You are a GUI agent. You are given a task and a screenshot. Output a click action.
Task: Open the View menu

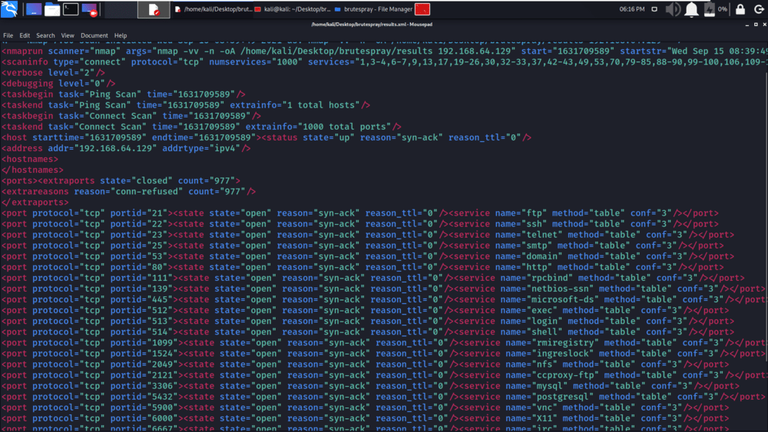pos(68,35)
